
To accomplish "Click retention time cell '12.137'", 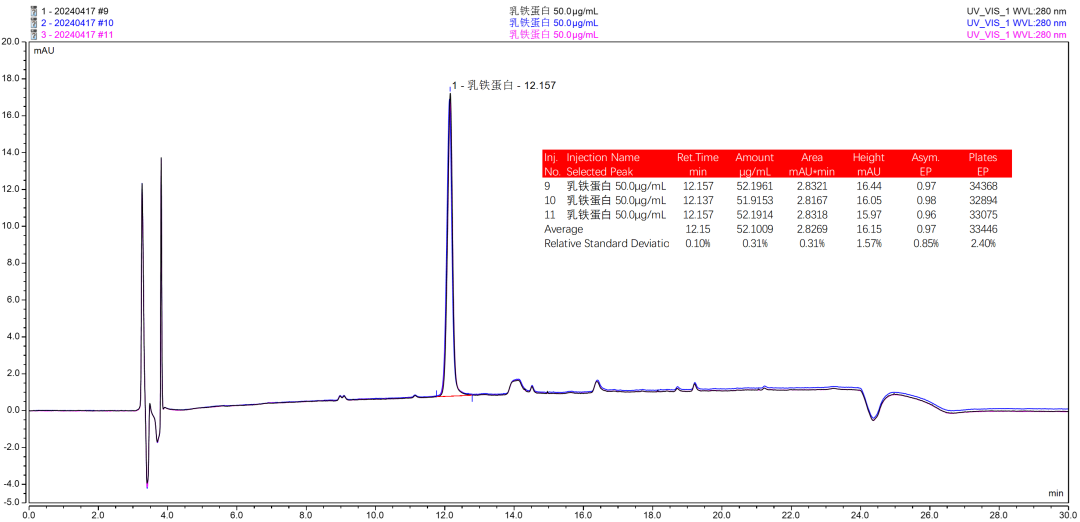I will click(x=698, y=200).
